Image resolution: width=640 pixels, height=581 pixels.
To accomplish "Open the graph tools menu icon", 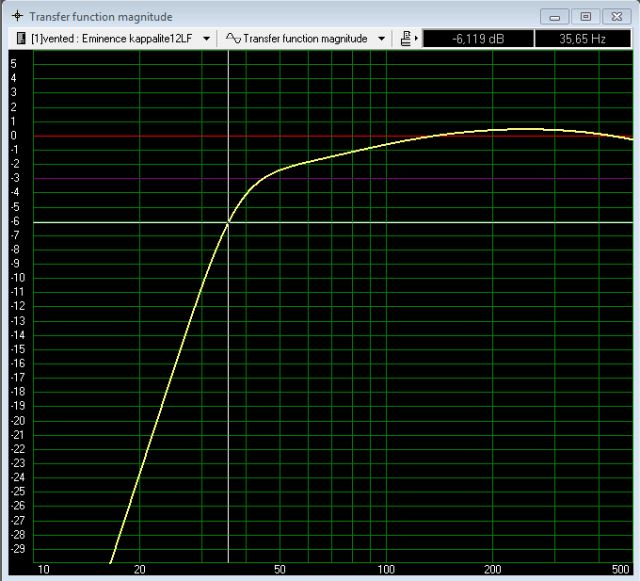I will pyautogui.click(x=405, y=39).
